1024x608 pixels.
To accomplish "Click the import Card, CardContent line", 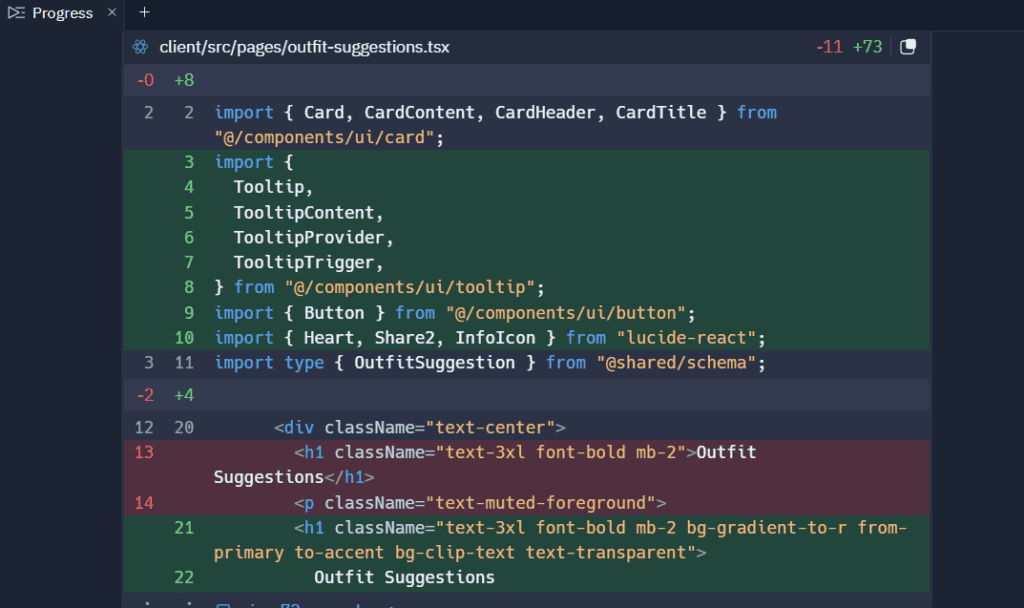I will click(527, 125).
